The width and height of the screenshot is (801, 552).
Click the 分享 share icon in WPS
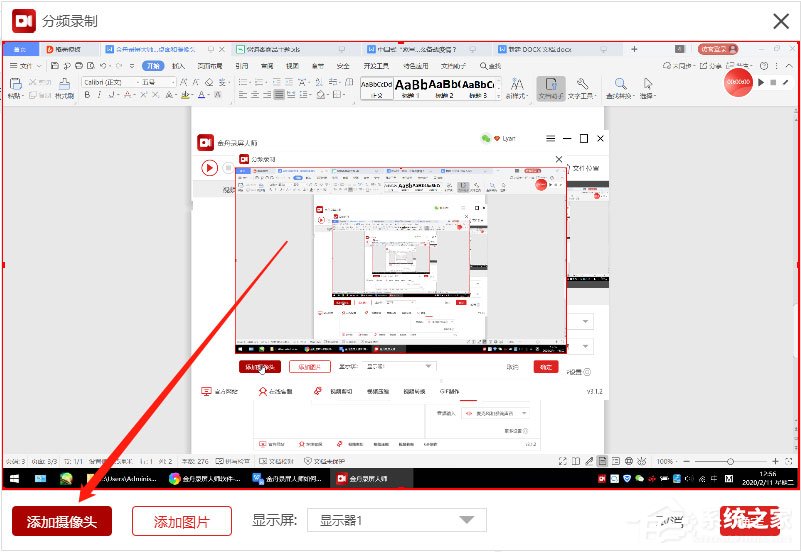coord(711,66)
